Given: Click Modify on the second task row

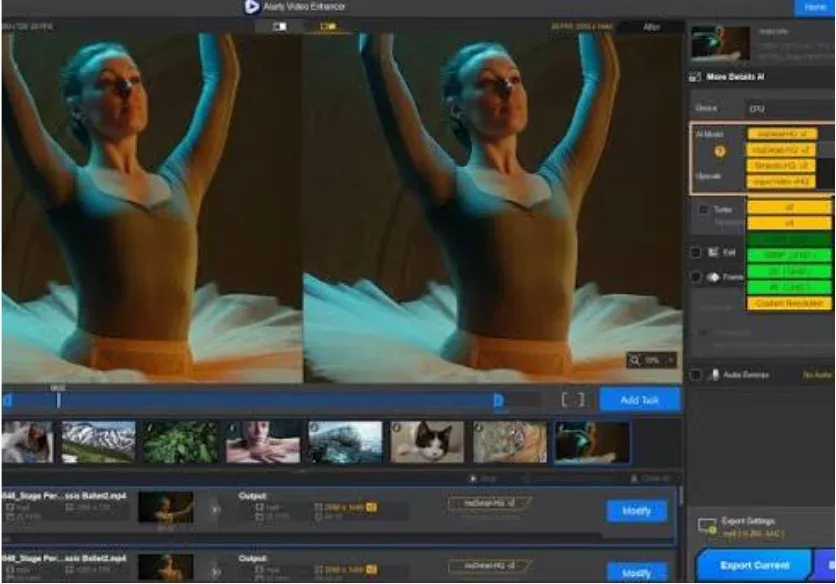Looking at the screenshot, I should point(637,572).
